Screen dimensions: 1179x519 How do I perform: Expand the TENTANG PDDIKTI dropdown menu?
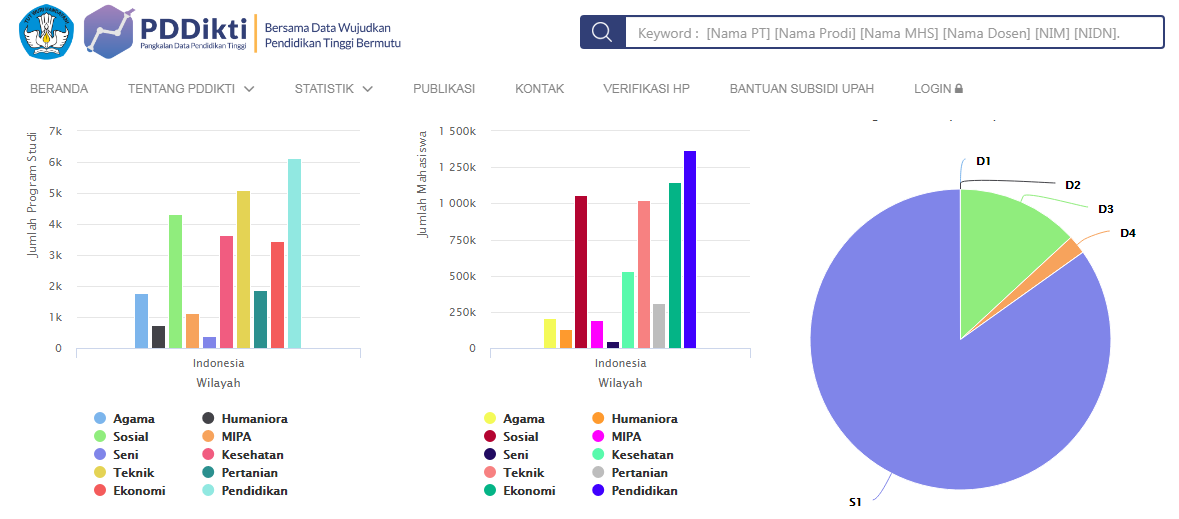(x=191, y=89)
